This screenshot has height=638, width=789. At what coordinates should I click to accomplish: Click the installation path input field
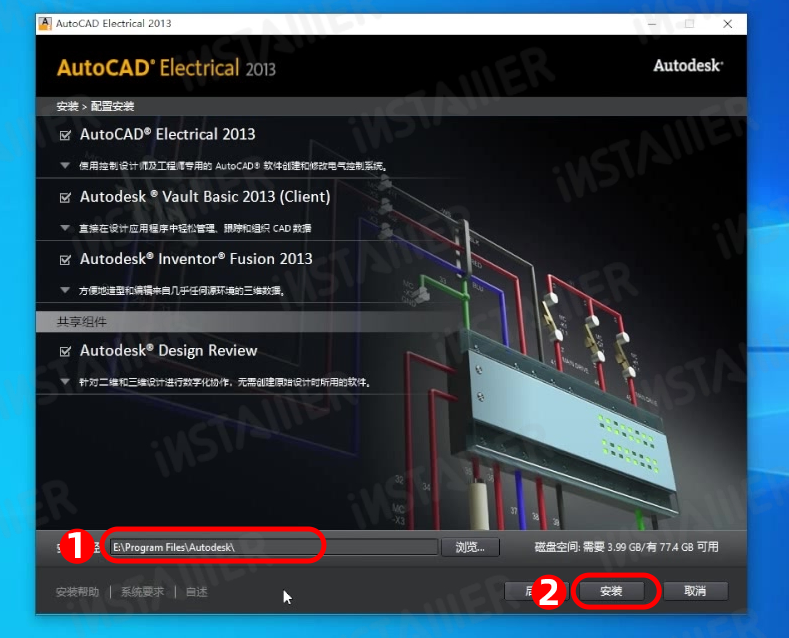[x=274, y=547]
